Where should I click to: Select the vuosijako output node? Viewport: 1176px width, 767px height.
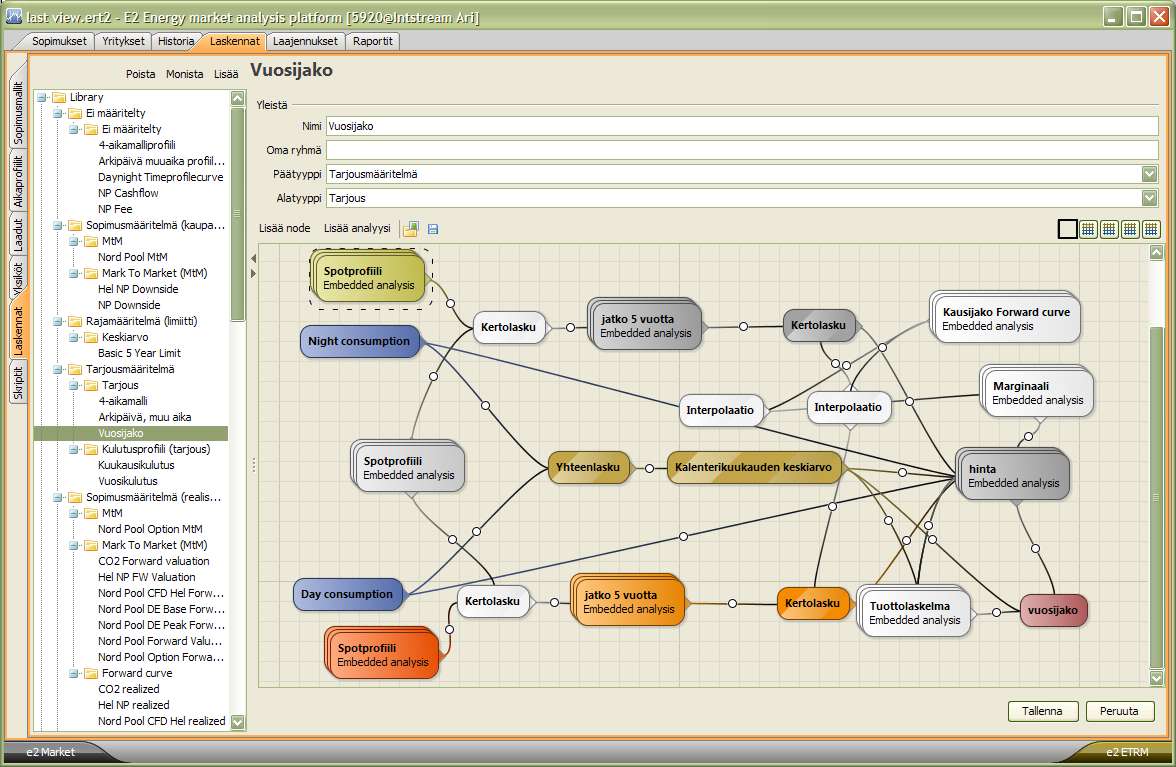point(1053,610)
